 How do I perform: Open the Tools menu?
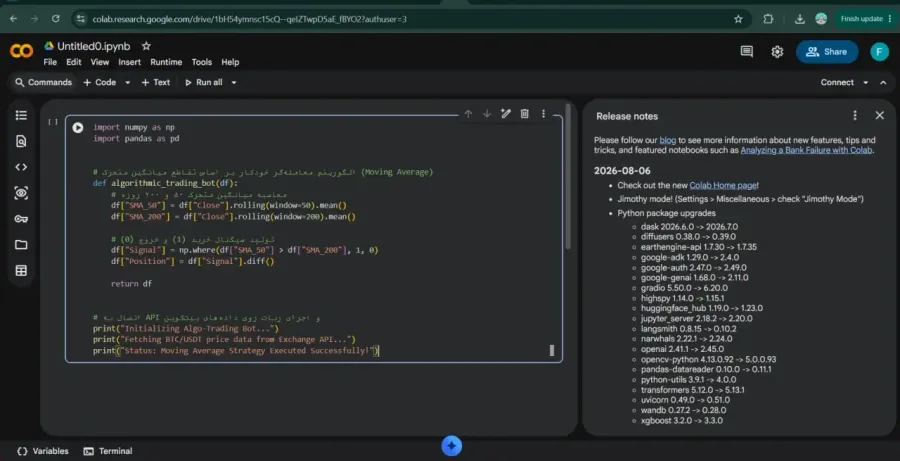201,62
